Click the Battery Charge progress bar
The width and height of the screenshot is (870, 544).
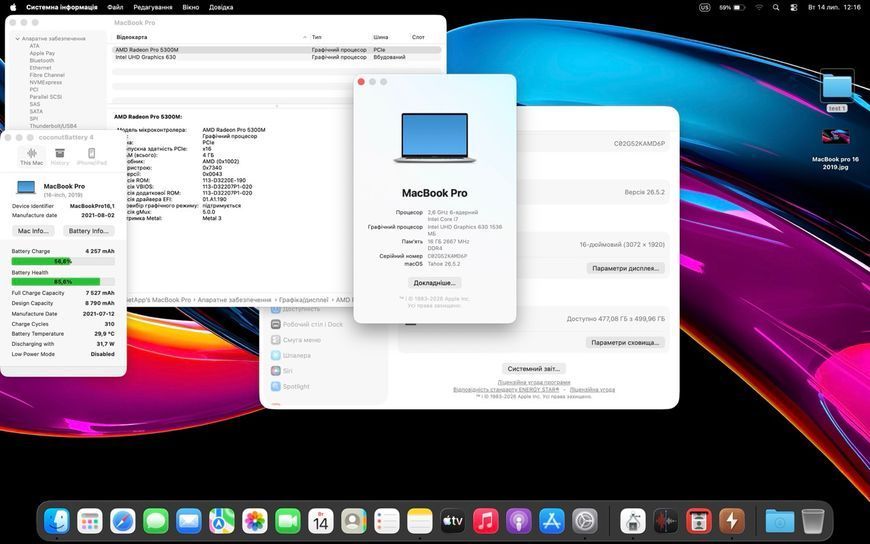(x=63, y=261)
